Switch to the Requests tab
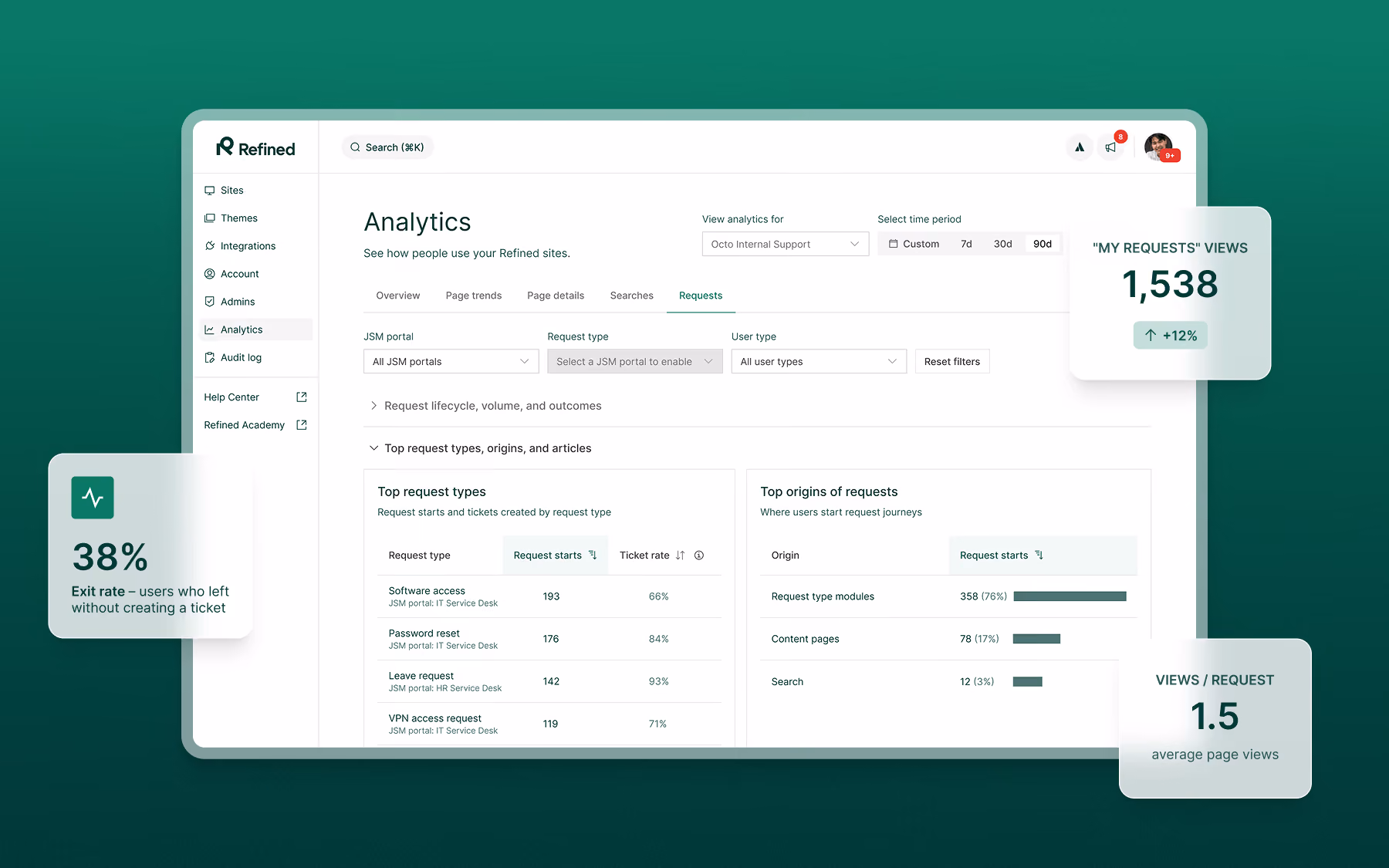This screenshot has width=1389, height=868. pyautogui.click(x=701, y=296)
